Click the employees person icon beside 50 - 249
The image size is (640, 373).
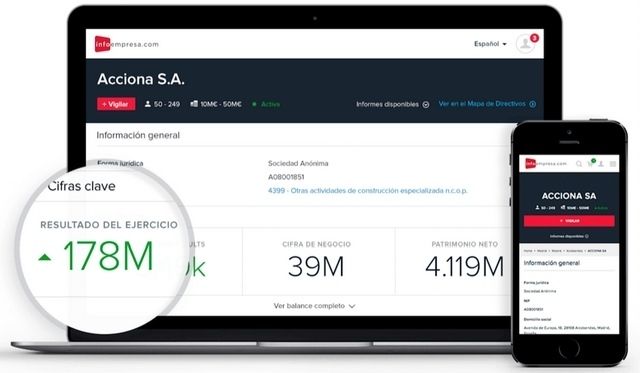(148, 104)
